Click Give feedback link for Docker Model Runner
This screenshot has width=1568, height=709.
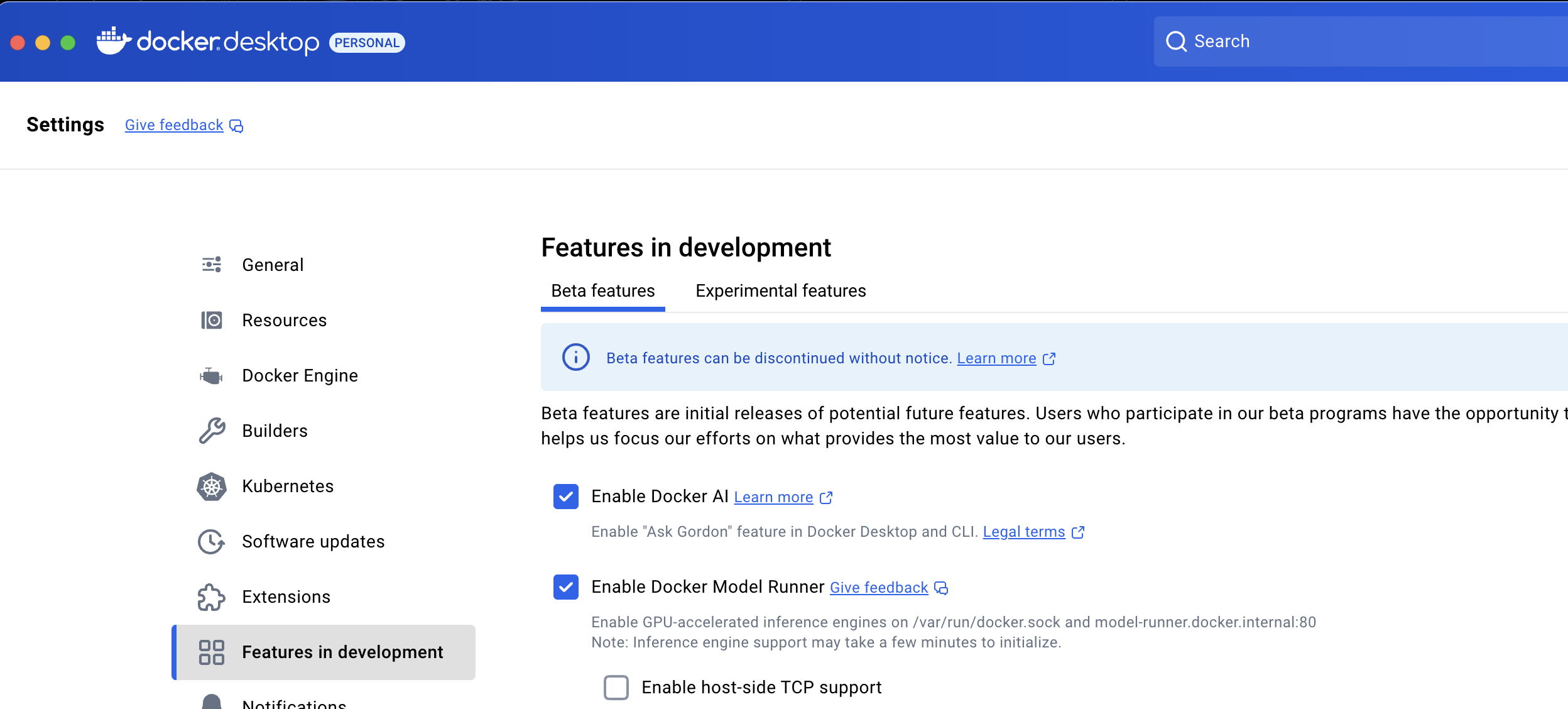pos(879,588)
